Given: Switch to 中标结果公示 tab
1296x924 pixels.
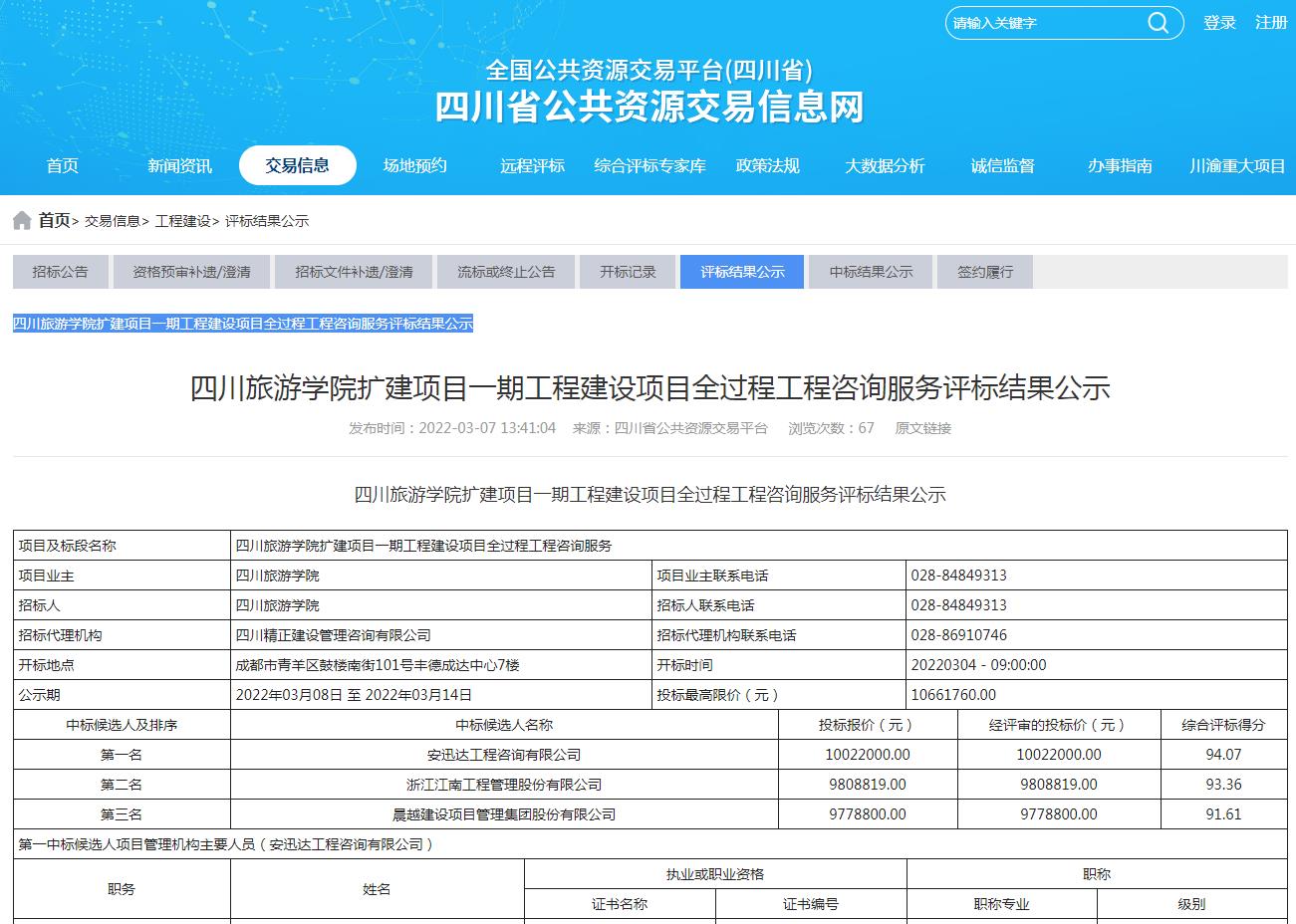Looking at the screenshot, I should click(x=871, y=272).
